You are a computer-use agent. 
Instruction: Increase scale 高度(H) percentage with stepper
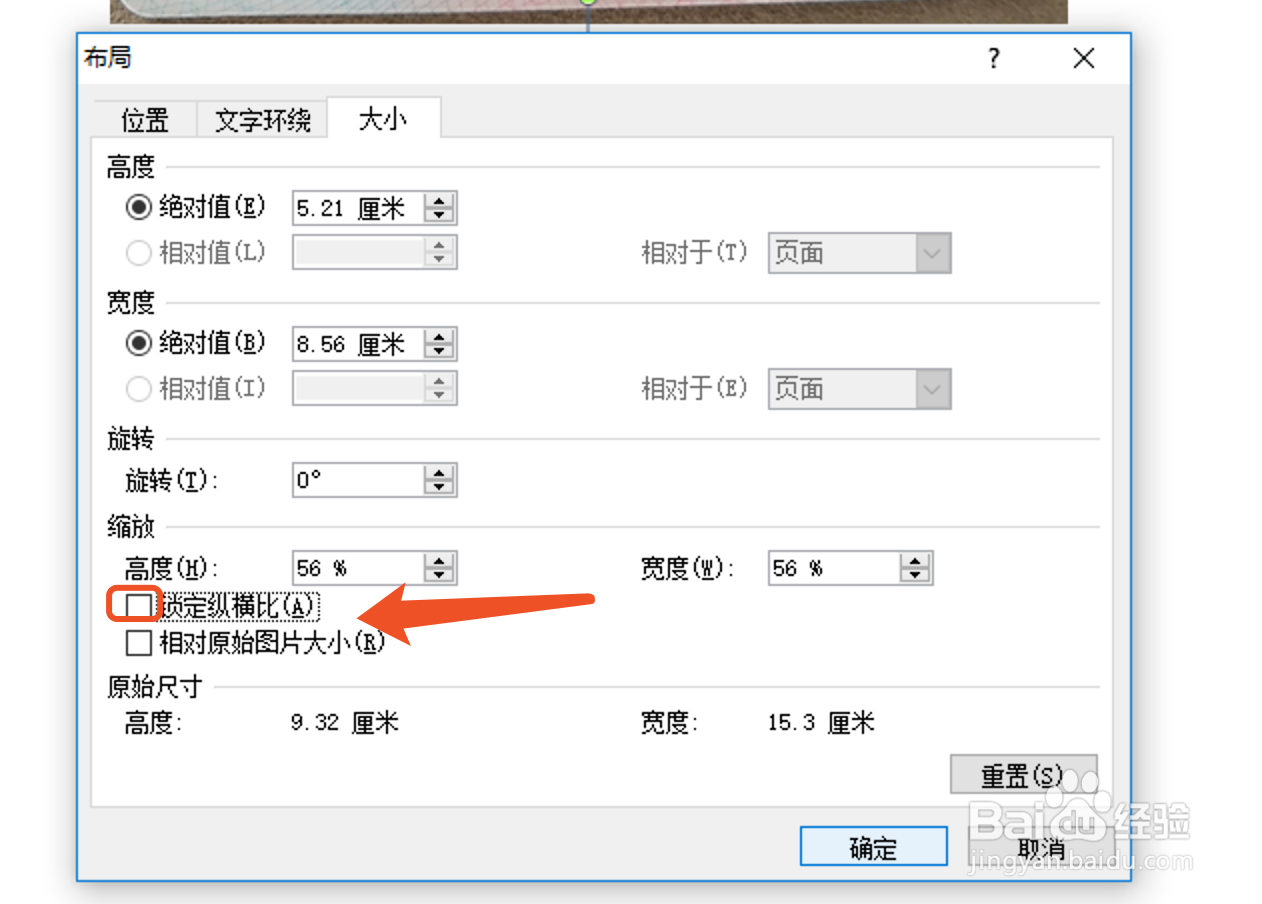tap(439, 561)
